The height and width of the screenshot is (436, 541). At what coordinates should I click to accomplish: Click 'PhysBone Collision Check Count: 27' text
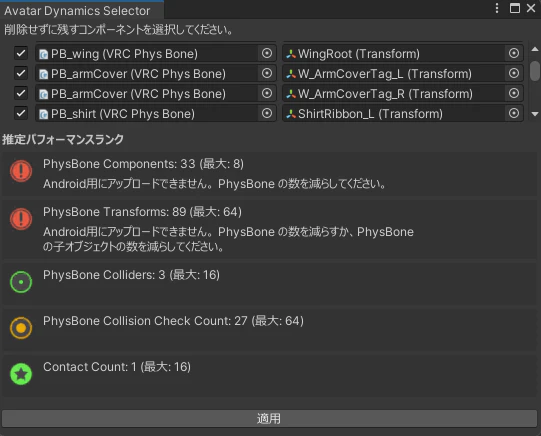tap(145, 321)
